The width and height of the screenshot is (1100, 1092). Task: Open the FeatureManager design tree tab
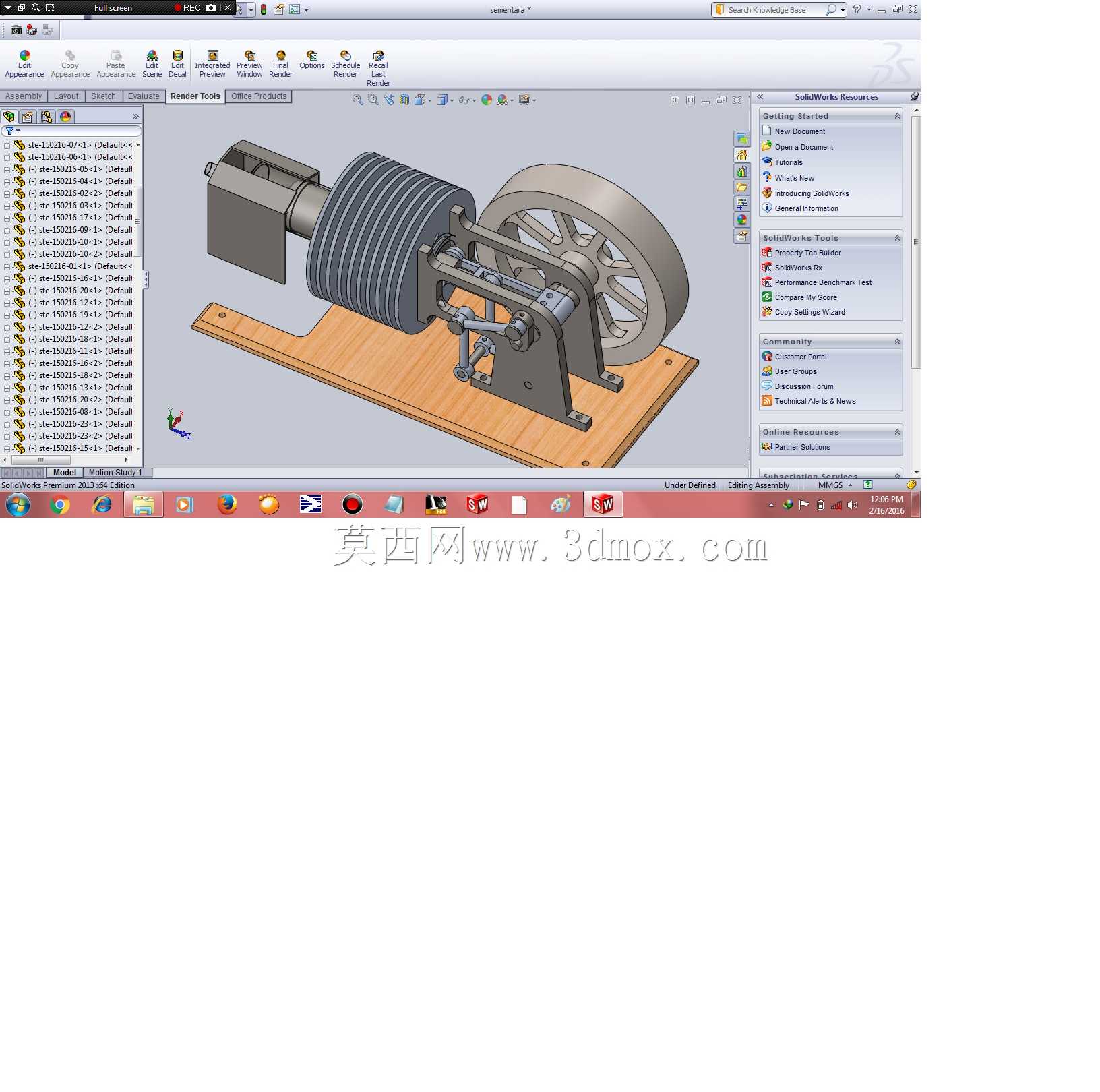click(9, 117)
